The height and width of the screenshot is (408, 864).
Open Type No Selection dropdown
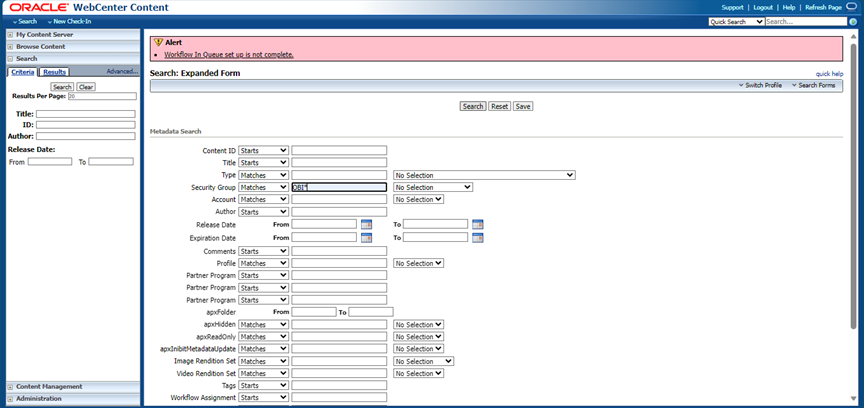(x=484, y=175)
